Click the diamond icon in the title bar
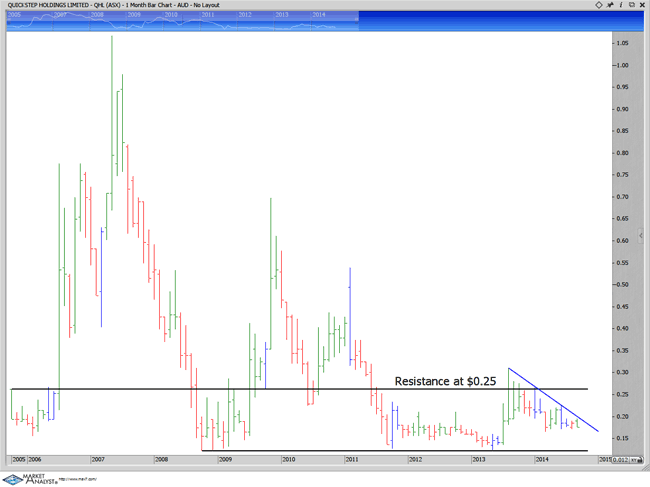The image size is (650, 487). point(599,5)
